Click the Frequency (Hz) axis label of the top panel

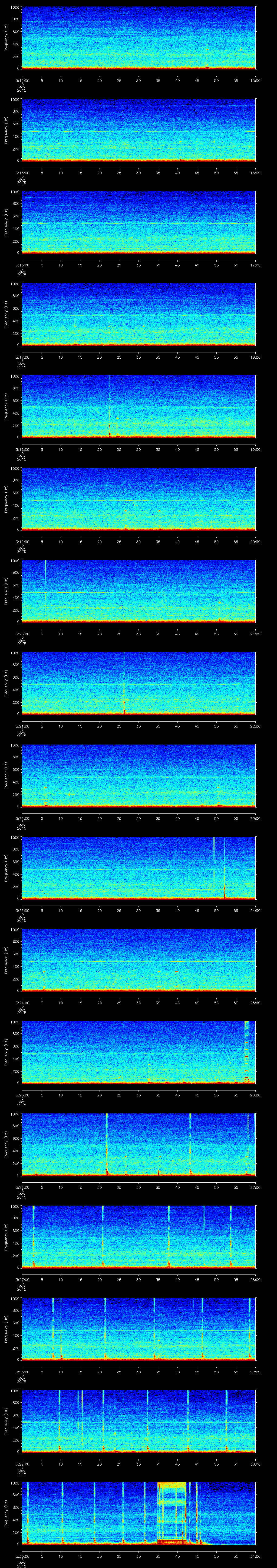(x=6, y=38)
